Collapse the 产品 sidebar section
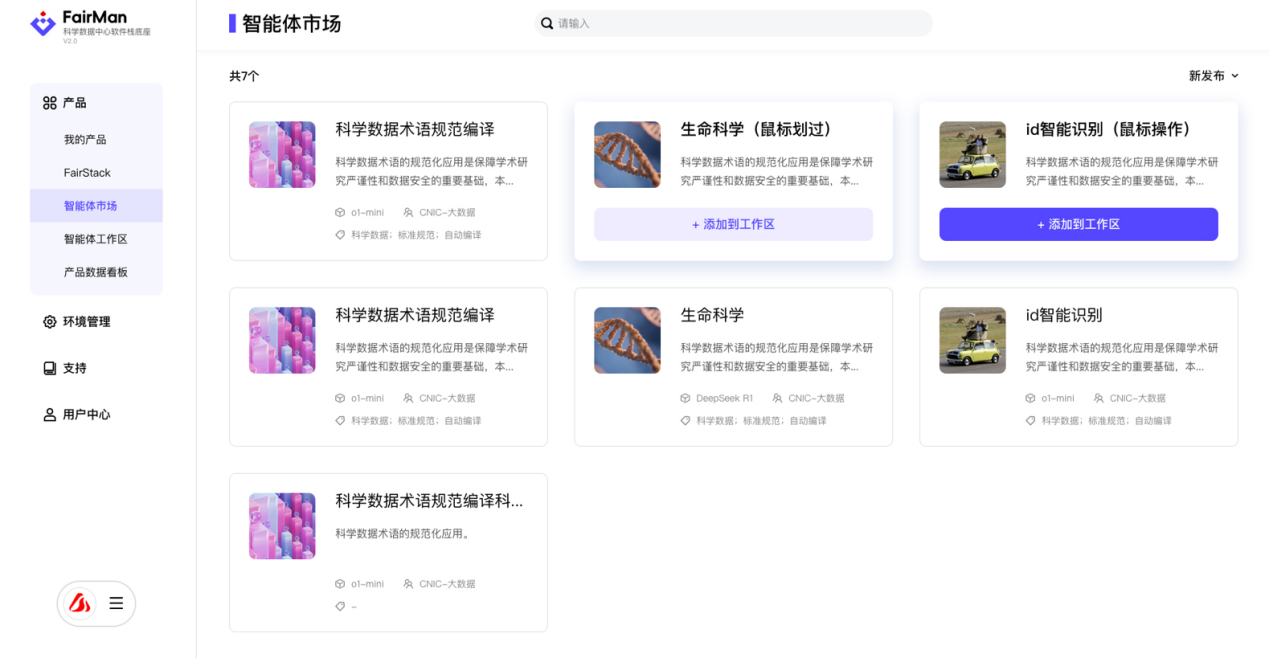Viewport: 1269px width, 658px height. 75,103
